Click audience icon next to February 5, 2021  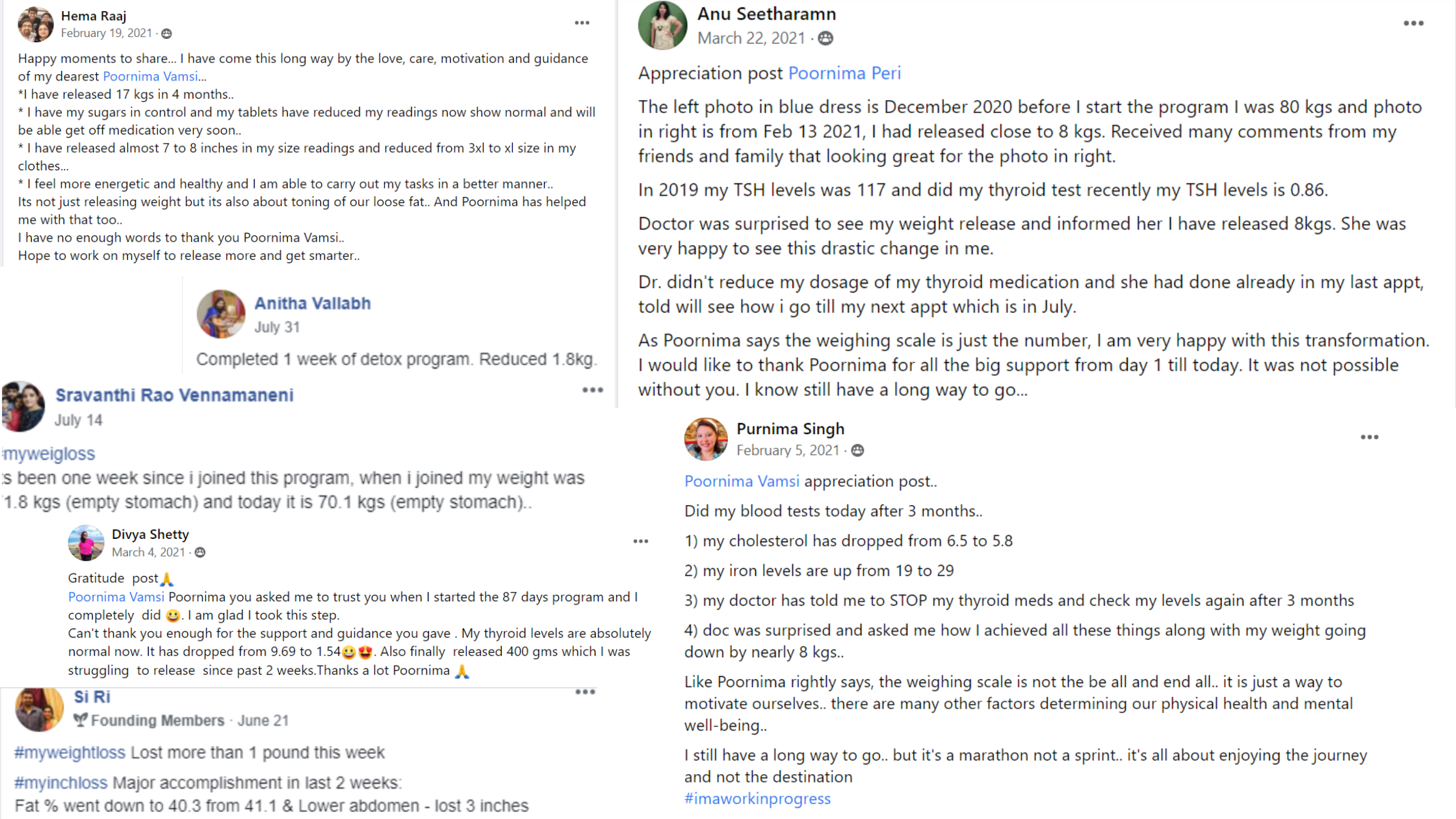857,450
